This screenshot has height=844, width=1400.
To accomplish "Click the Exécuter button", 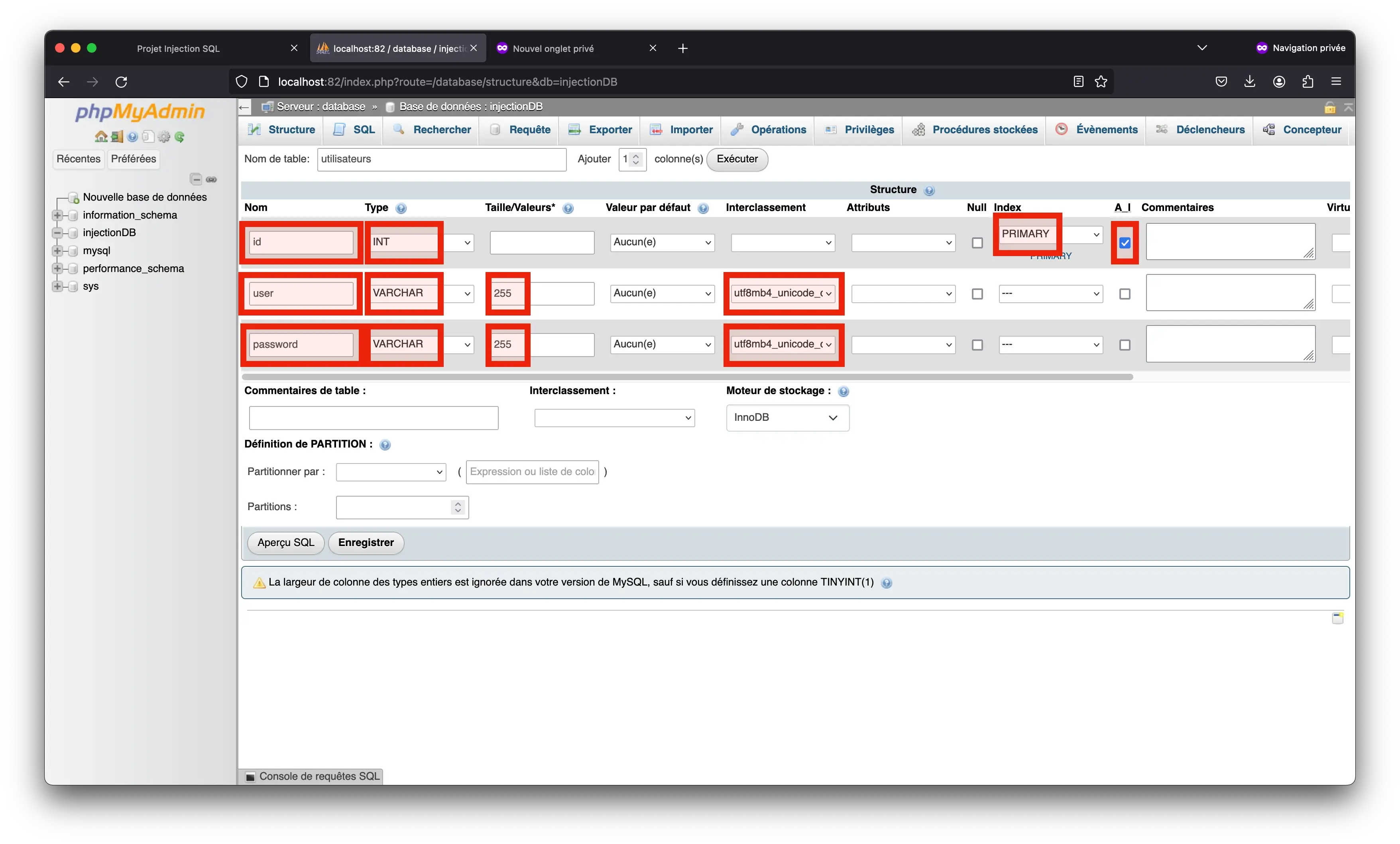I will [x=737, y=159].
